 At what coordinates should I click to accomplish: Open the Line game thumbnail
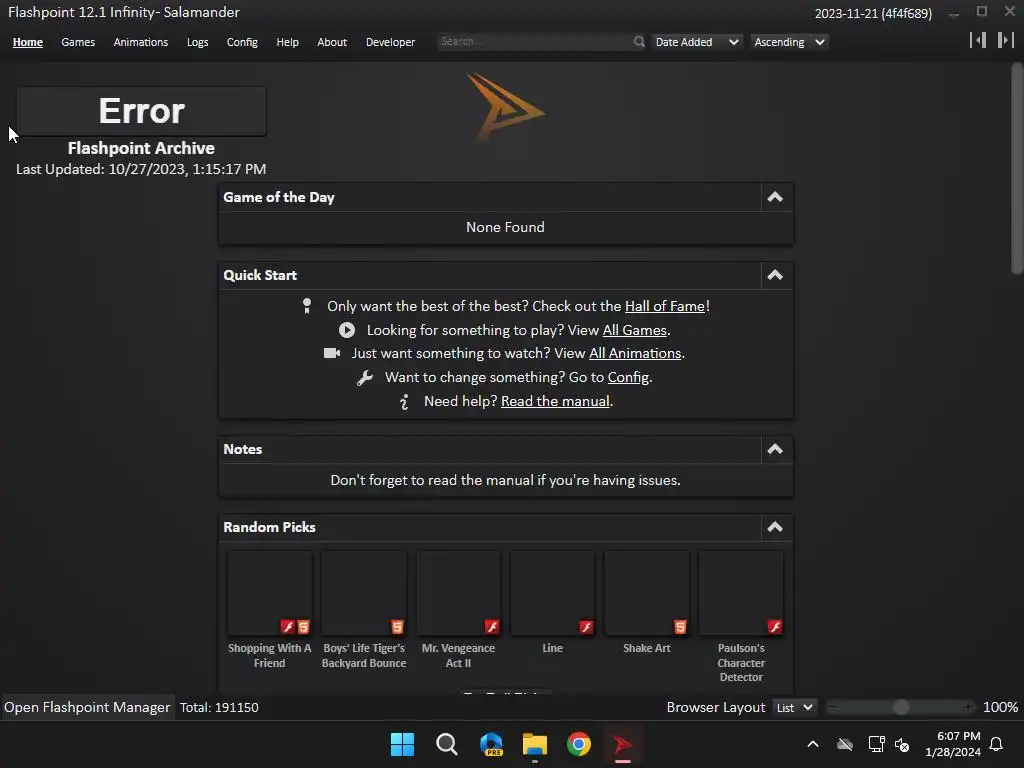coord(552,593)
